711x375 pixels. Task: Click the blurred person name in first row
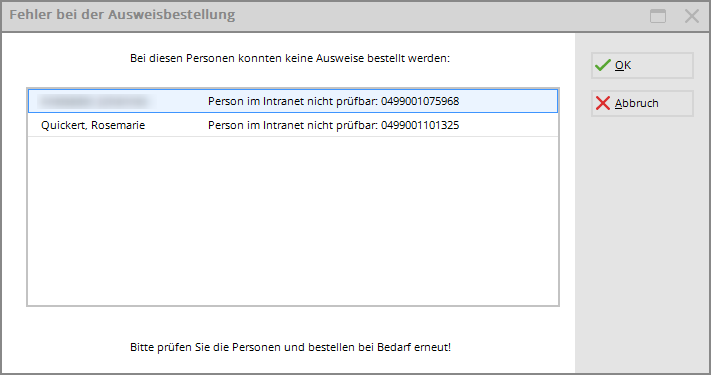[x=93, y=101]
